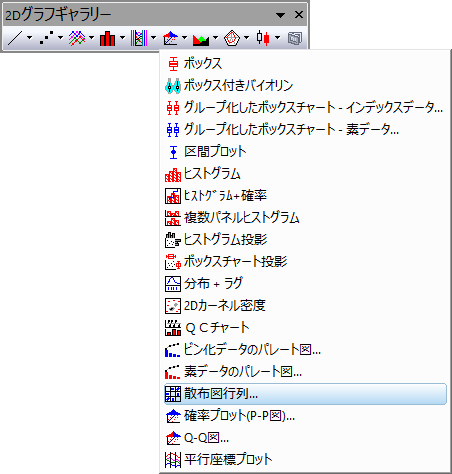Expand dropdown arrow next to radar chart
Image resolution: width=452 pixels, height=474 pixels.
tap(246, 38)
